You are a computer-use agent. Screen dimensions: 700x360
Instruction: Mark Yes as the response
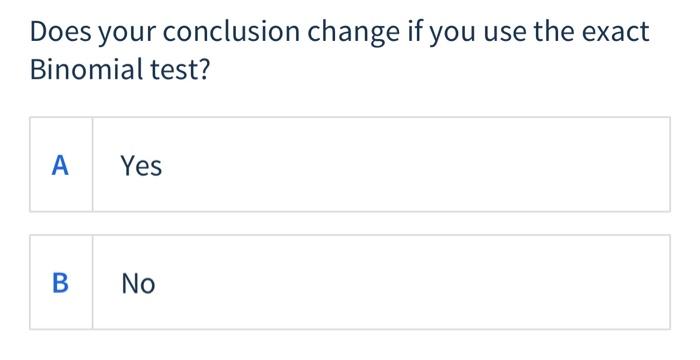pos(350,164)
